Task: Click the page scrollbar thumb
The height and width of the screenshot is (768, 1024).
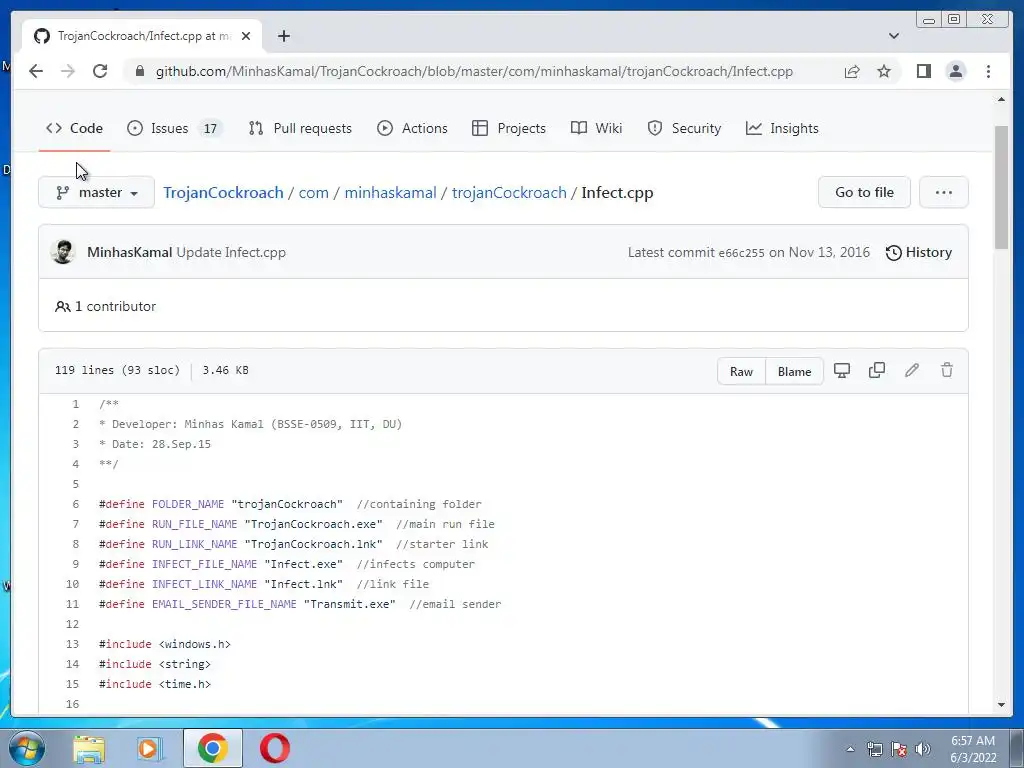Action: [1001, 187]
